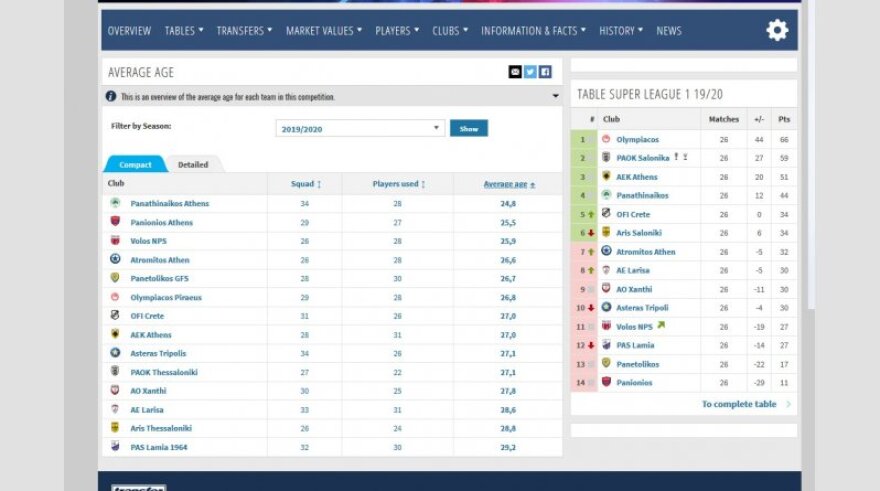Switch to the Detailed tab
The height and width of the screenshot is (491, 880).
pyautogui.click(x=193, y=165)
